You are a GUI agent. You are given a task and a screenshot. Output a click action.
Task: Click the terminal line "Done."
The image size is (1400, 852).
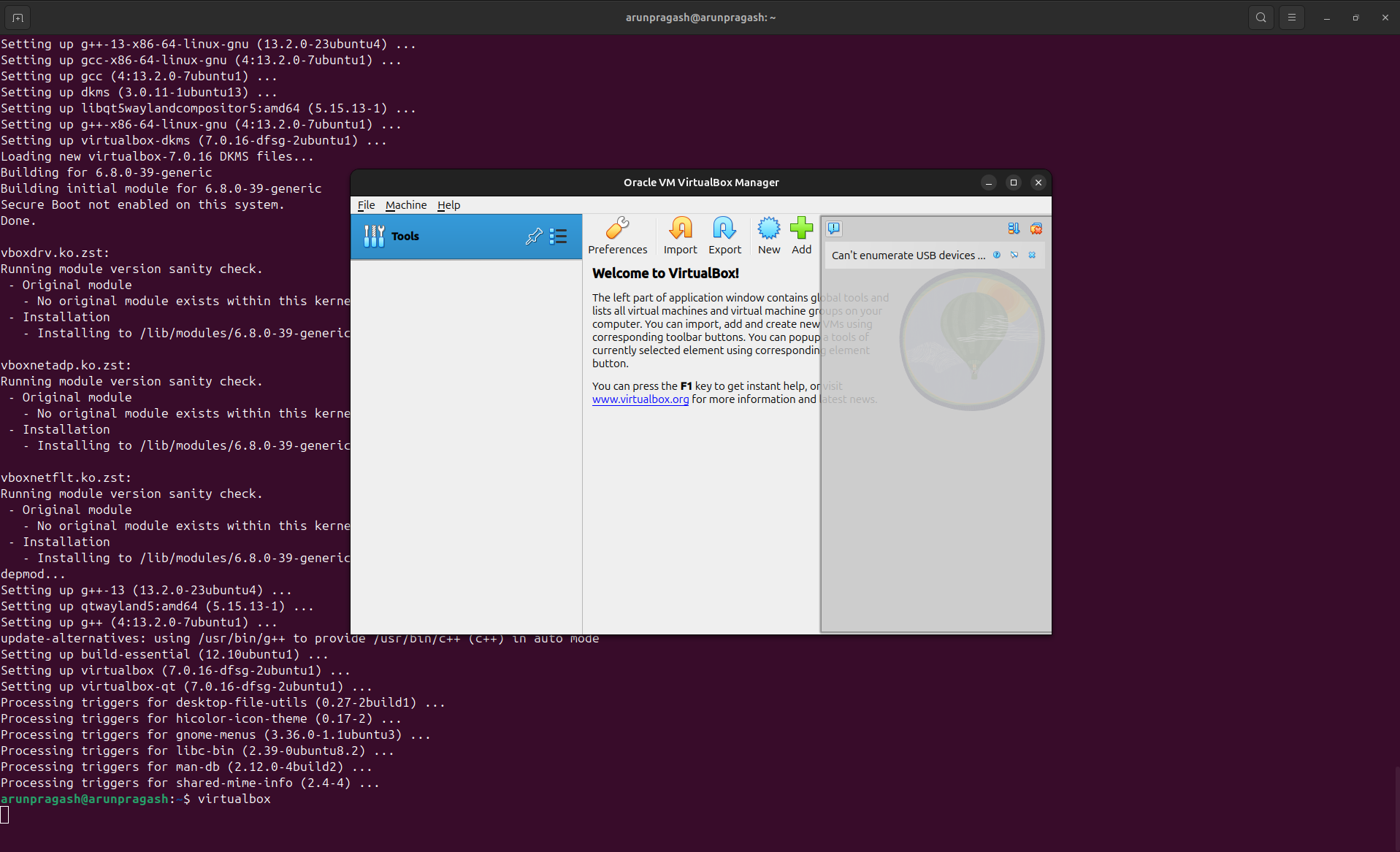coord(18,220)
